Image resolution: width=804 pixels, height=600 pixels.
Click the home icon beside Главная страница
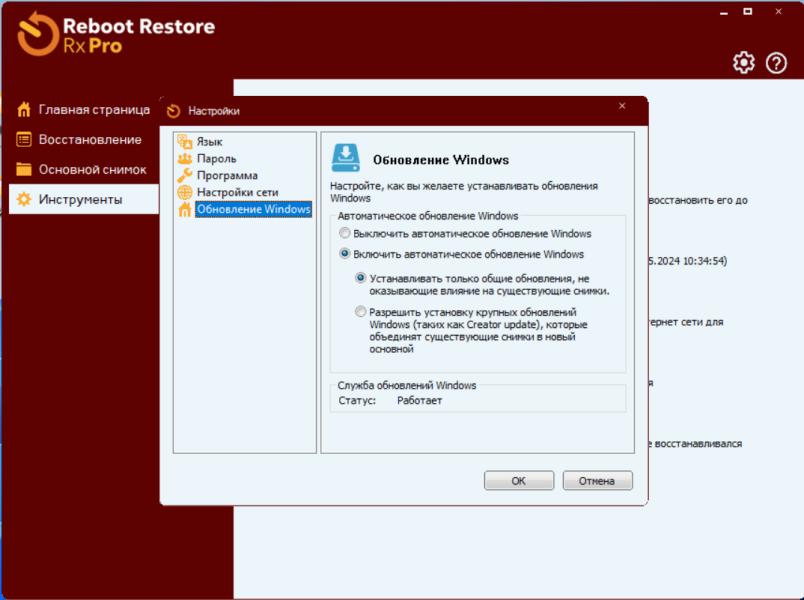pyautogui.click(x=24, y=109)
